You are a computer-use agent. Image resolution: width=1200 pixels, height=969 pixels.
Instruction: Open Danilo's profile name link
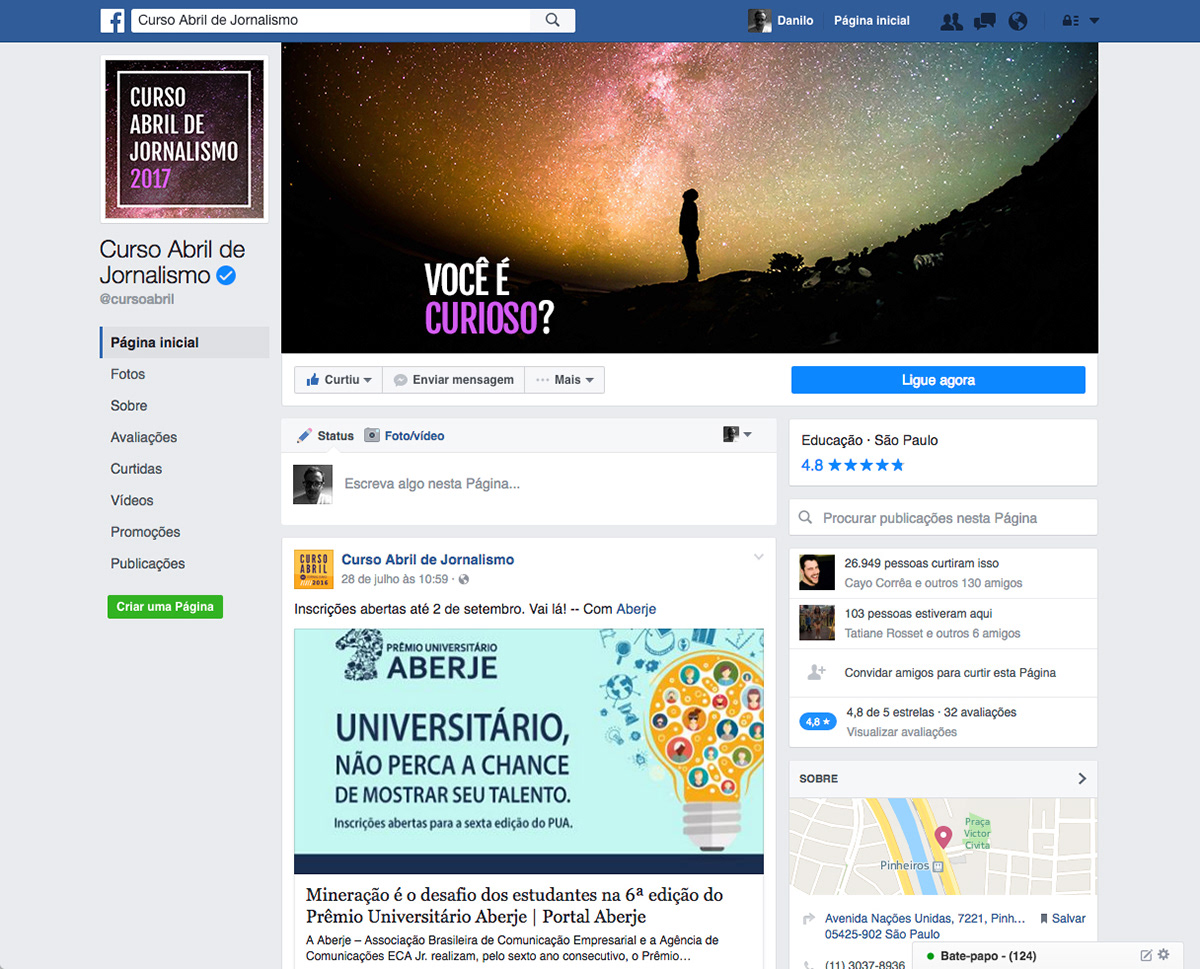795,21
